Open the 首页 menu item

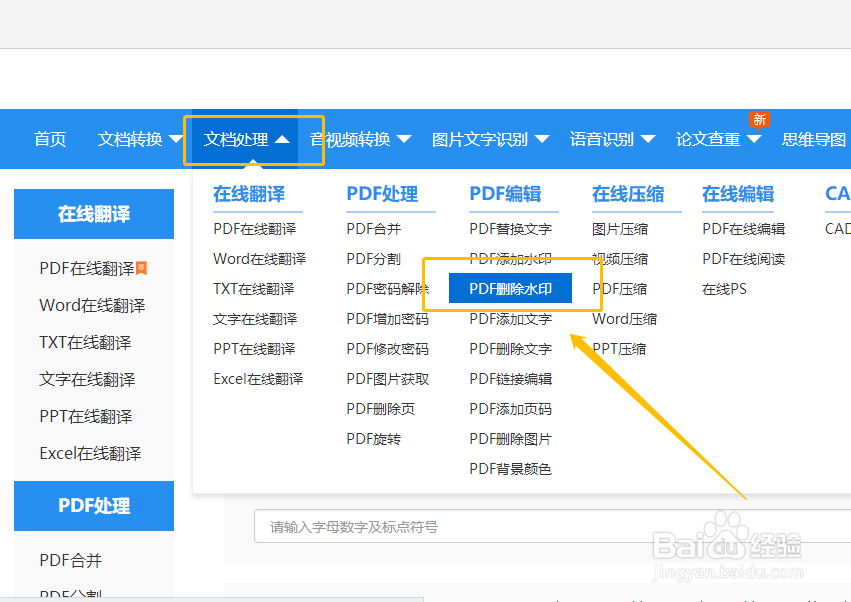(x=49, y=139)
